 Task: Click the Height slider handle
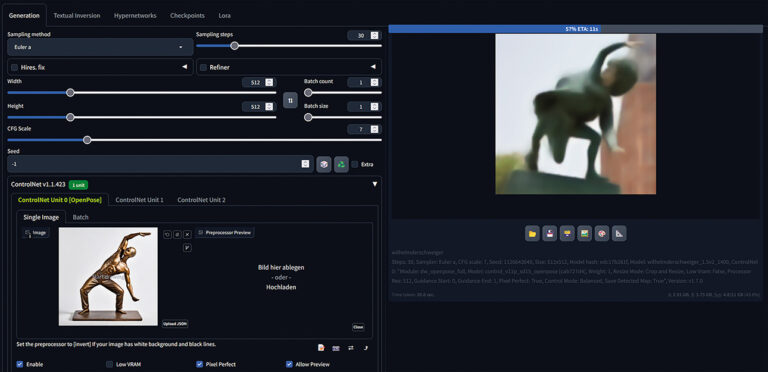pos(70,117)
